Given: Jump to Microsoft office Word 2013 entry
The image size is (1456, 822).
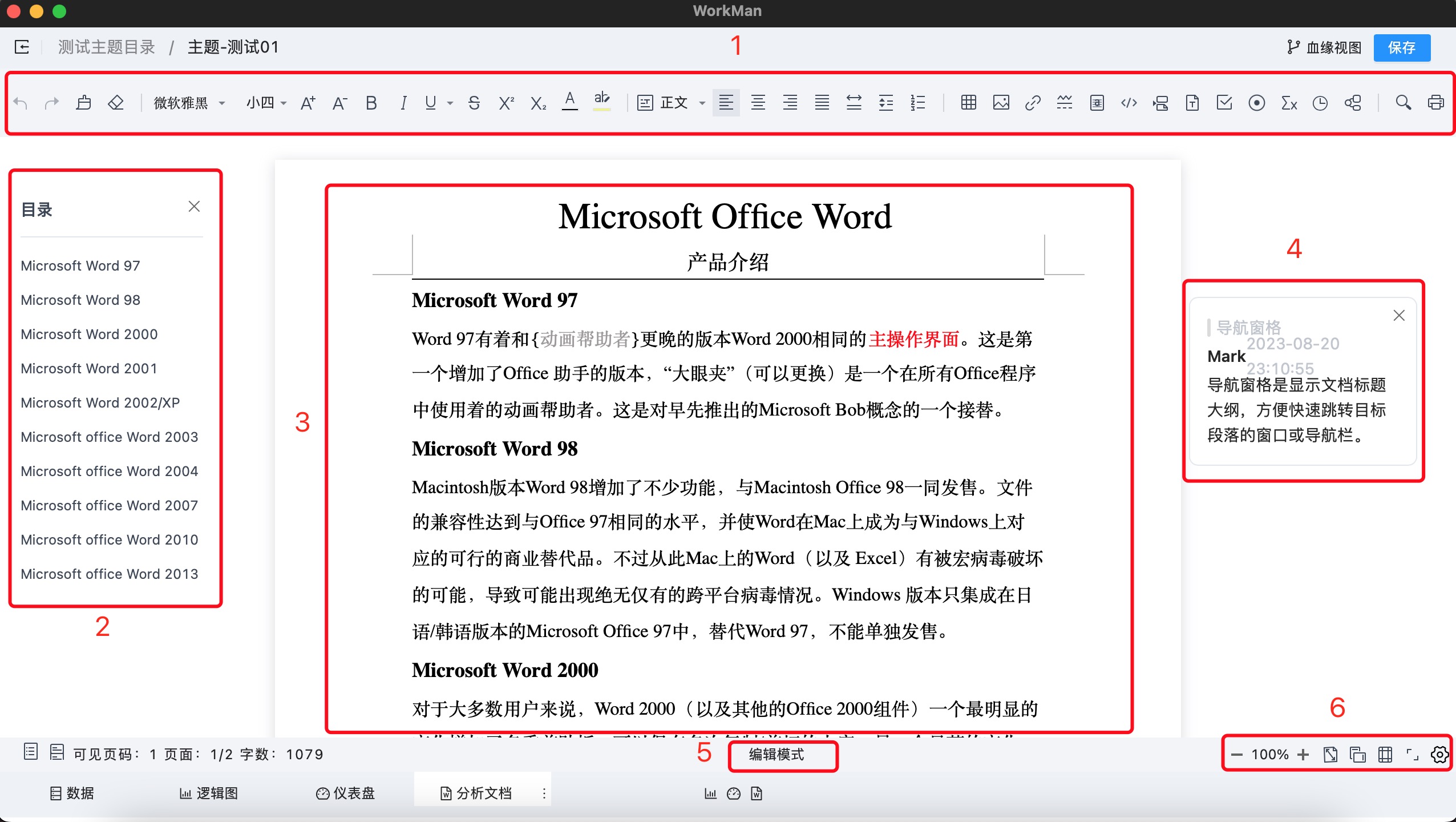Looking at the screenshot, I should coord(110,574).
